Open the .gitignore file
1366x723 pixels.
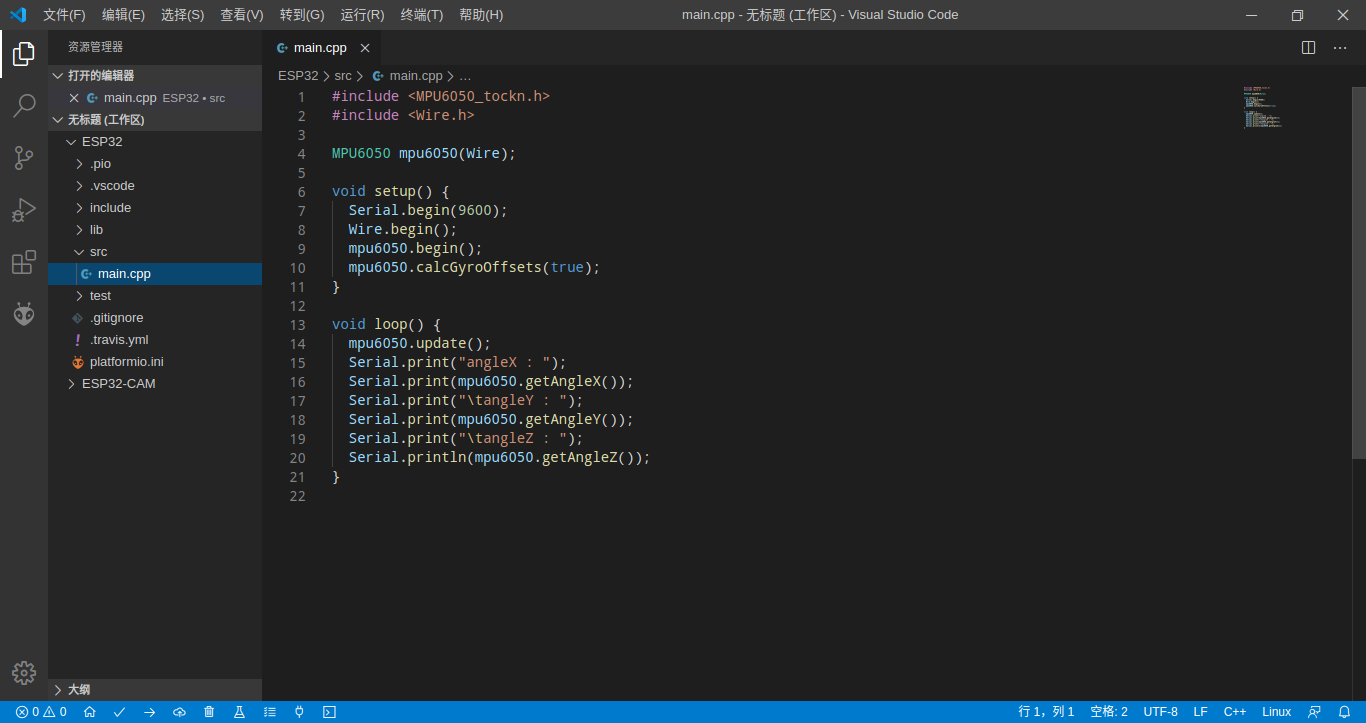click(155, 318)
